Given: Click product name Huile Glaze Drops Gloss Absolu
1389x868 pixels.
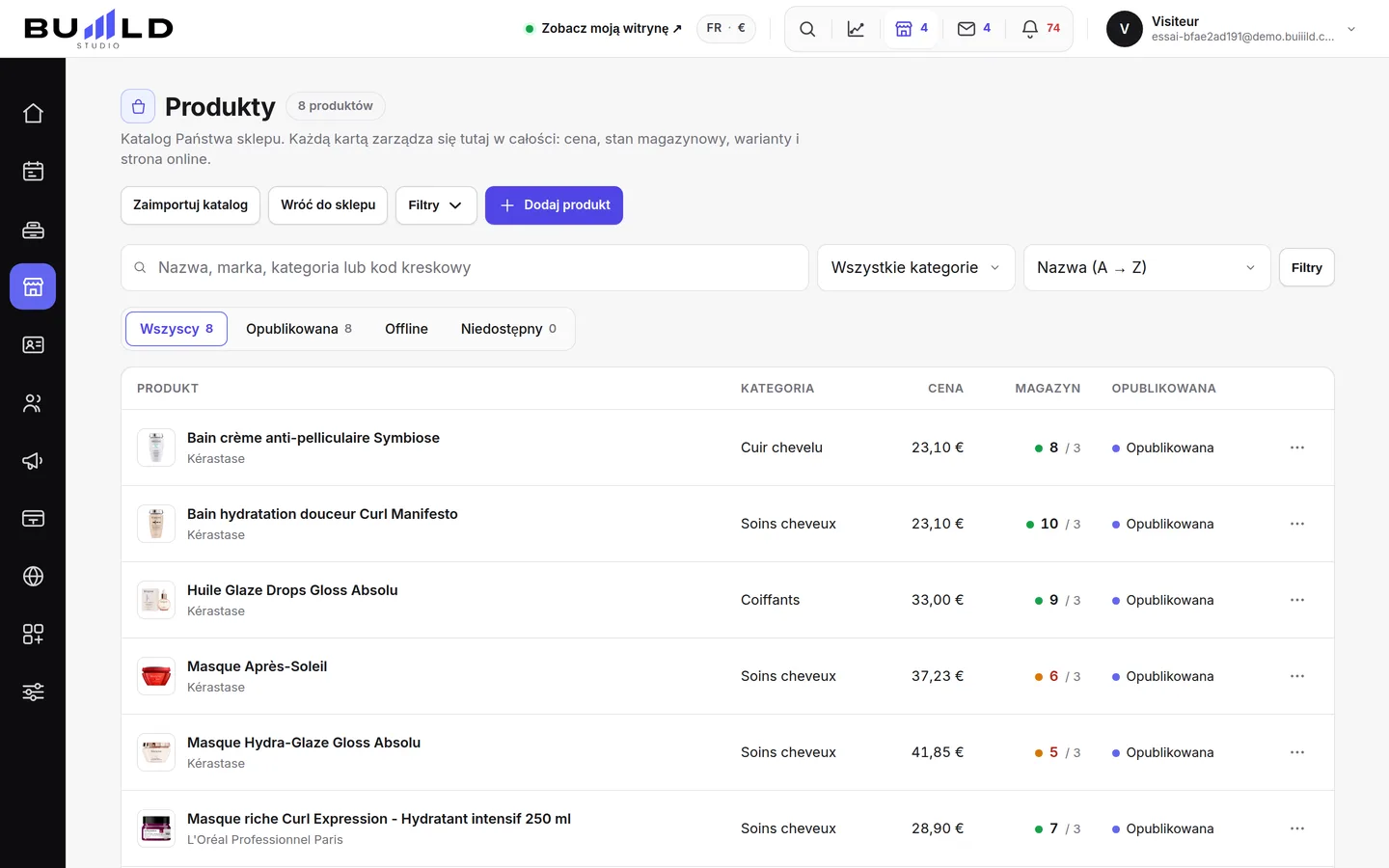Looking at the screenshot, I should click(x=292, y=590).
